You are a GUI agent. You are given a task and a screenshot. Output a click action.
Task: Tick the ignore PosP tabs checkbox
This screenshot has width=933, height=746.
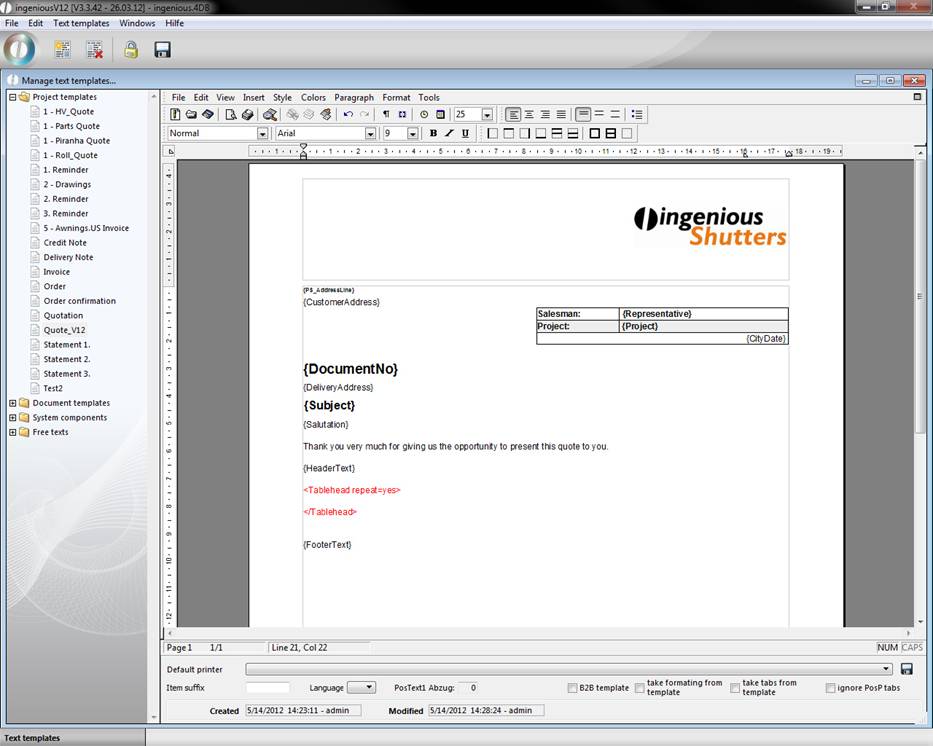click(831, 688)
